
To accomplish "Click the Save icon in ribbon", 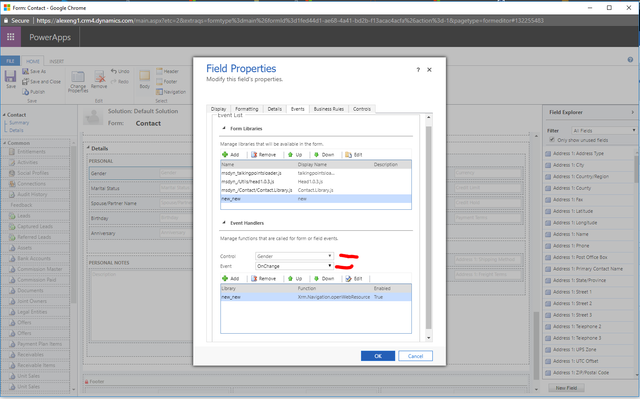I will click(x=11, y=79).
